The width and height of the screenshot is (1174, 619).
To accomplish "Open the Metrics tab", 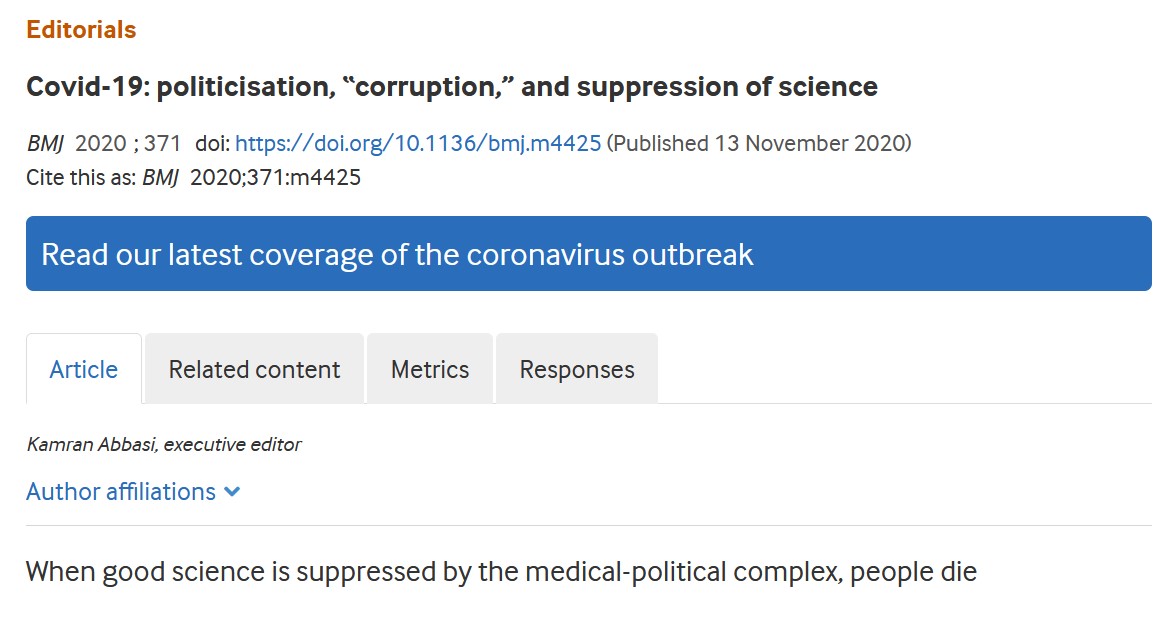I will [x=430, y=370].
